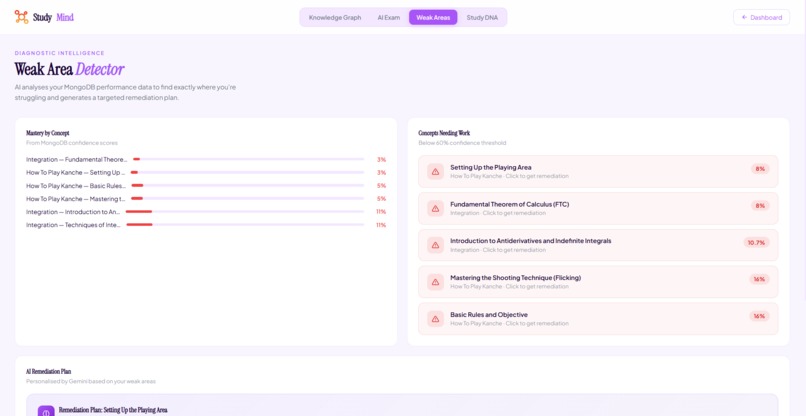Click the AI Remediation Plan heading
This screenshot has width=806, height=416.
49,371
